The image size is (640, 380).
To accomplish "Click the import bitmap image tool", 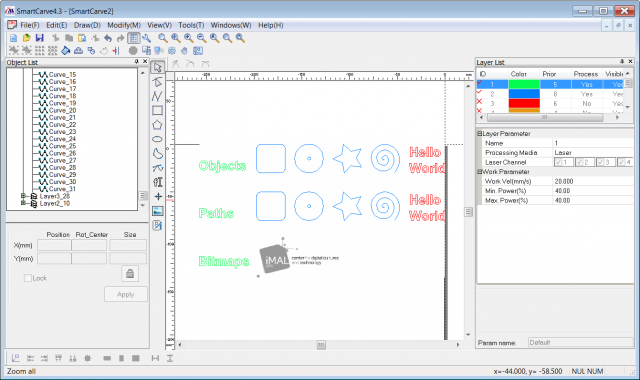I will tap(158, 211).
